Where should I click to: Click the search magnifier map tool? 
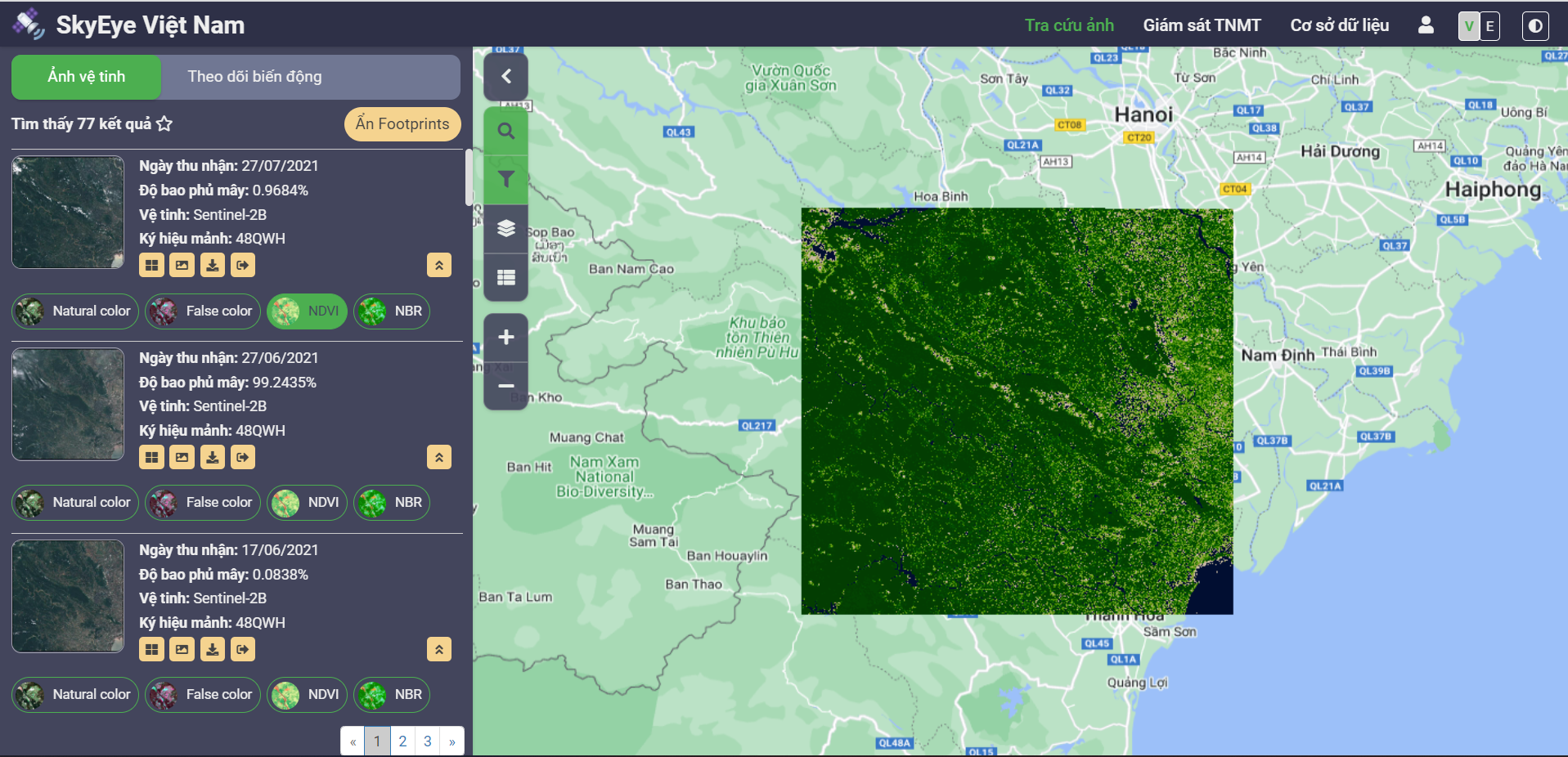point(505,131)
